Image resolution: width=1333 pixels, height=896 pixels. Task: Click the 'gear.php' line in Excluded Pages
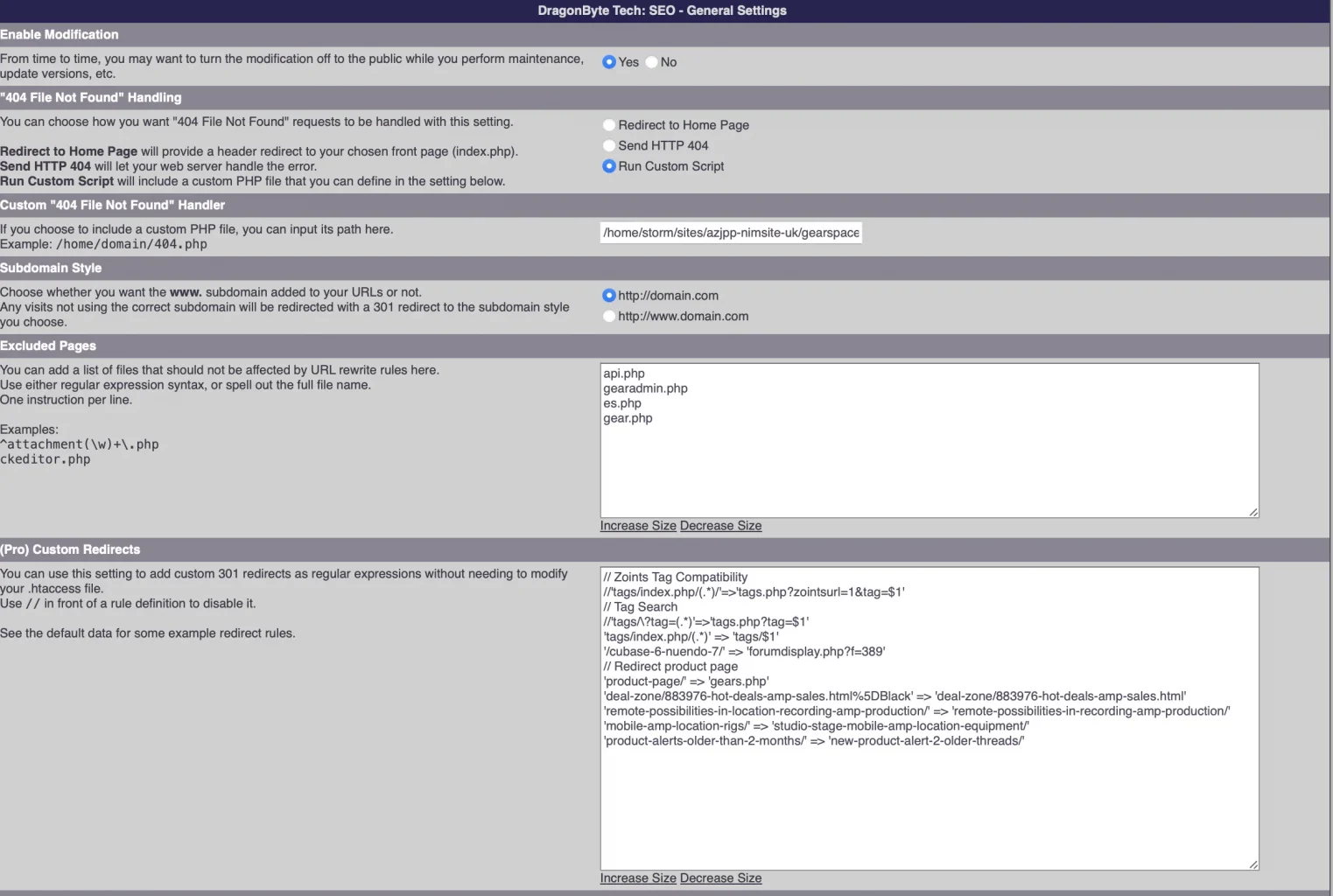628,418
